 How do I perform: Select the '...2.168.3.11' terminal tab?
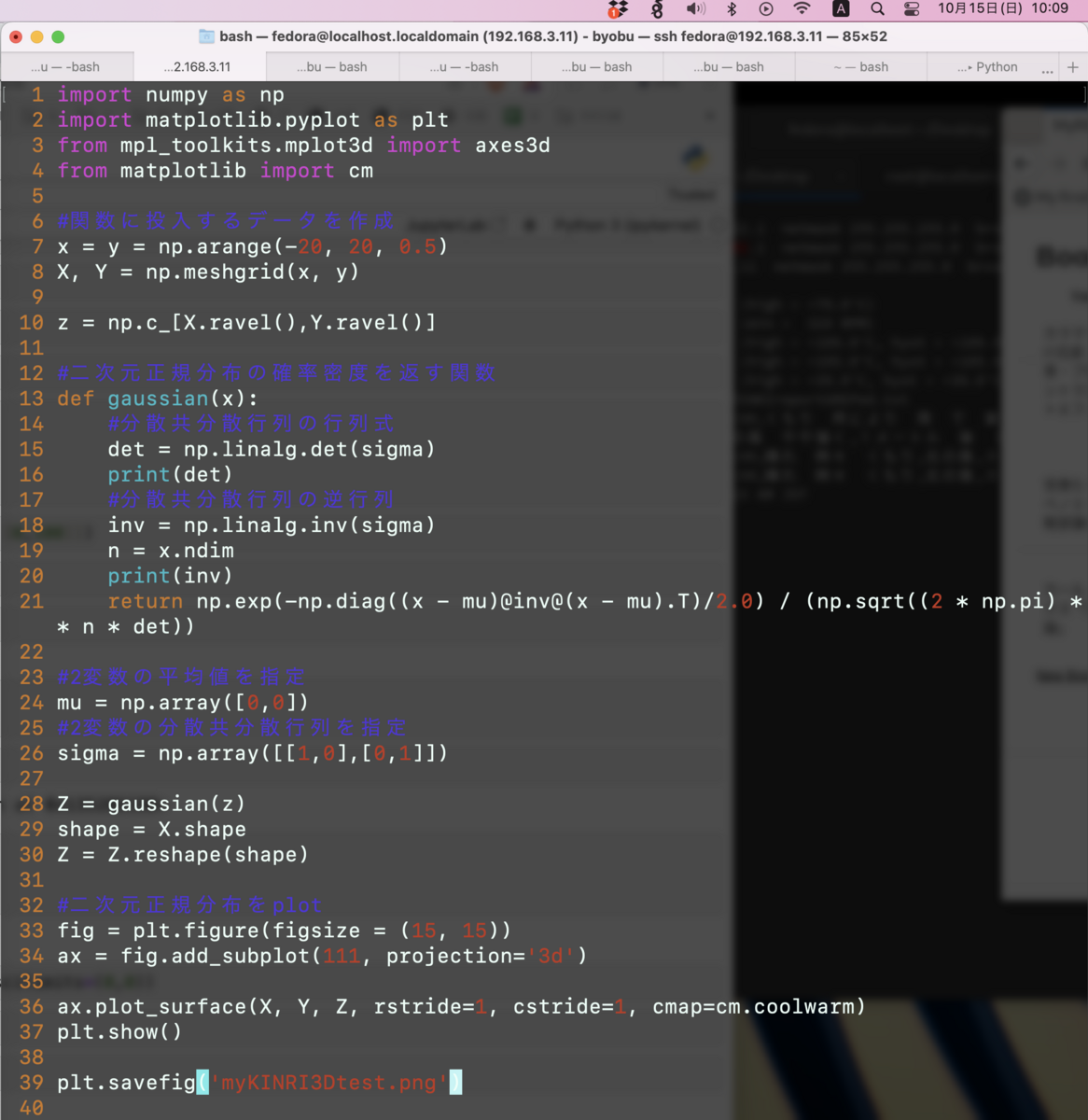(196, 66)
